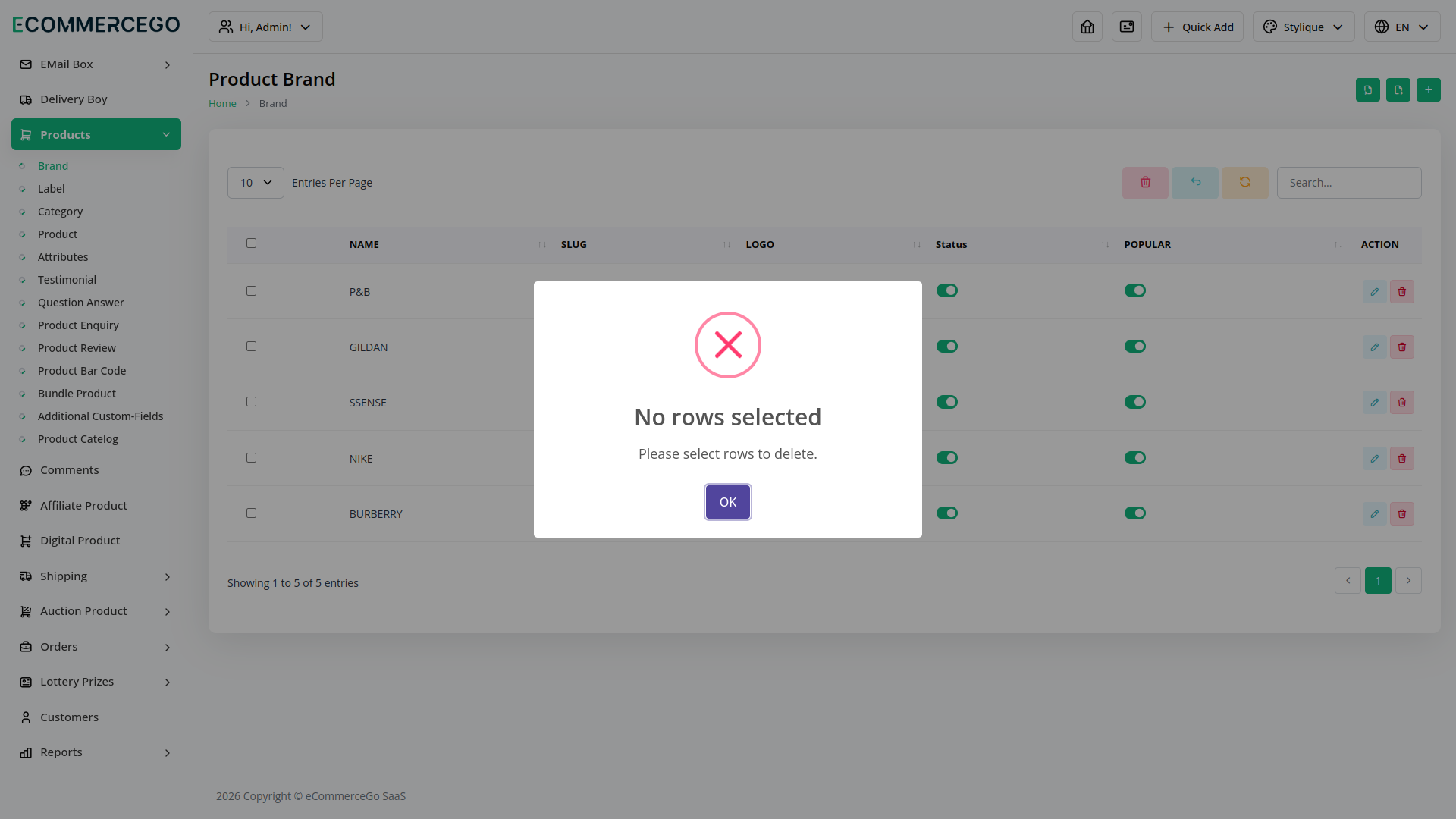Click edit pencil icon for NIKE row
The image size is (1456, 819).
(1374, 459)
